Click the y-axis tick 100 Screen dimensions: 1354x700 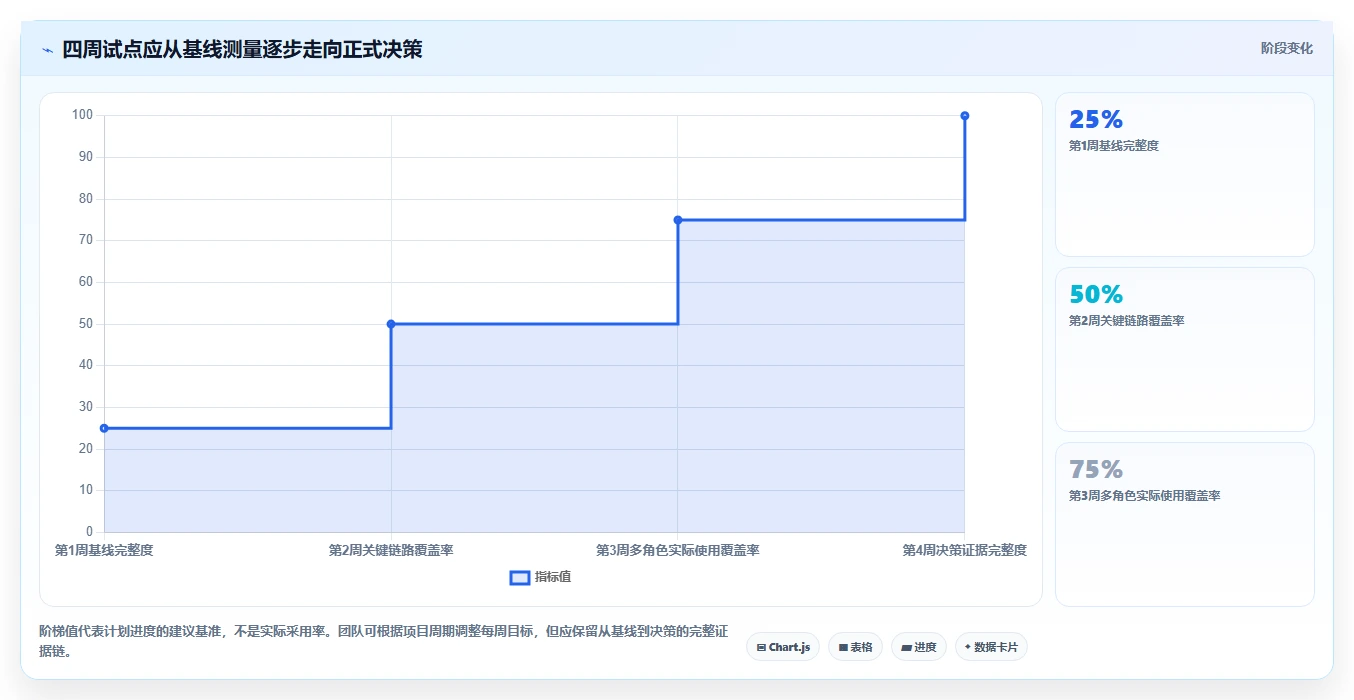82,115
